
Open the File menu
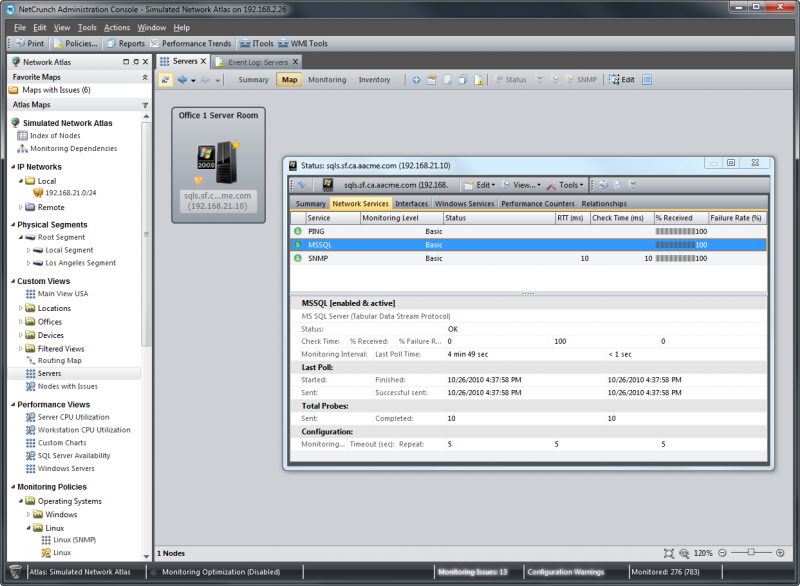20,28
